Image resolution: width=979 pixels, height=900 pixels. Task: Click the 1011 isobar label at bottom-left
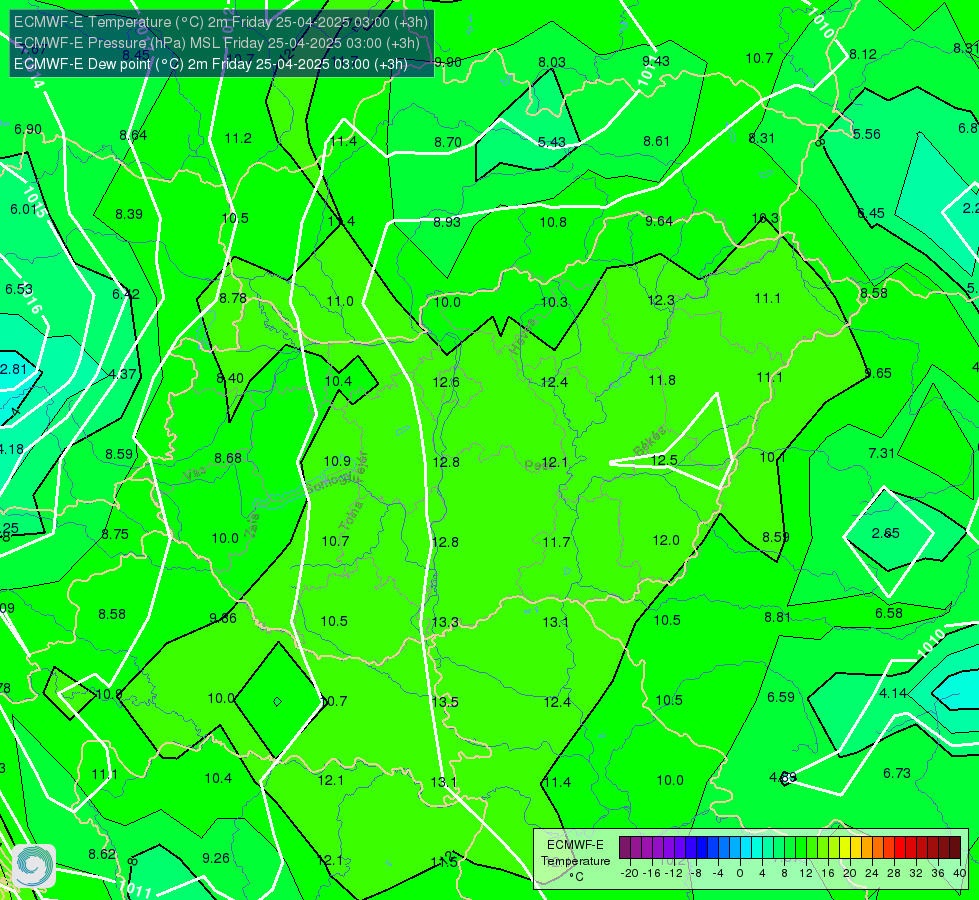click(134, 888)
